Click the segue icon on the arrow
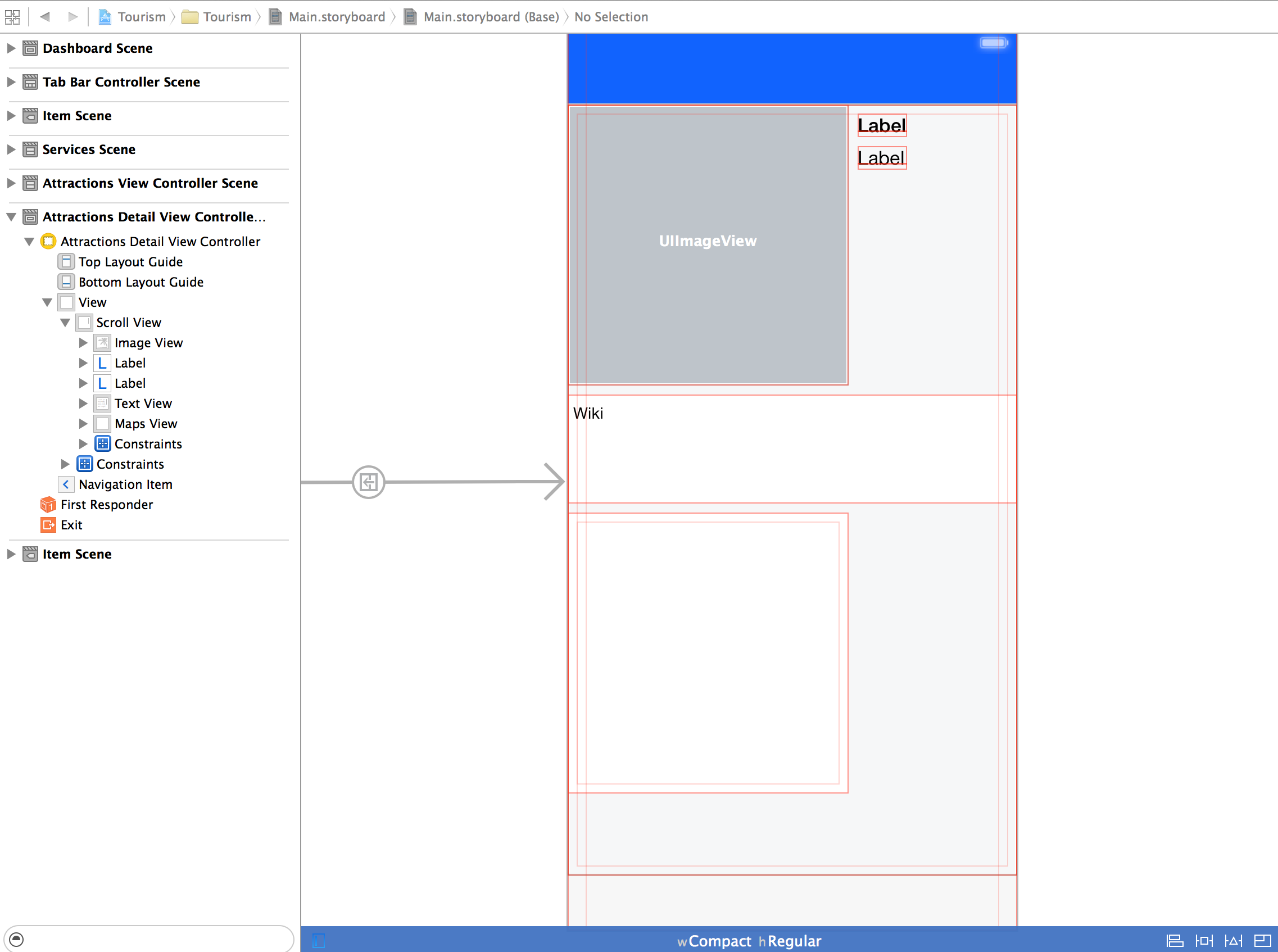This screenshot has width=1278, height=952. (x=368, y=482)
